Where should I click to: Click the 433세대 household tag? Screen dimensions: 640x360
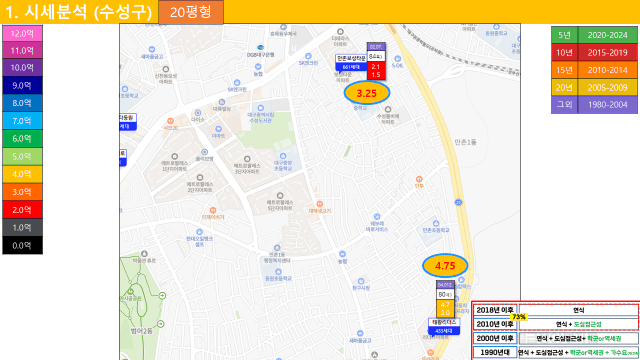[x=444, y=331]
